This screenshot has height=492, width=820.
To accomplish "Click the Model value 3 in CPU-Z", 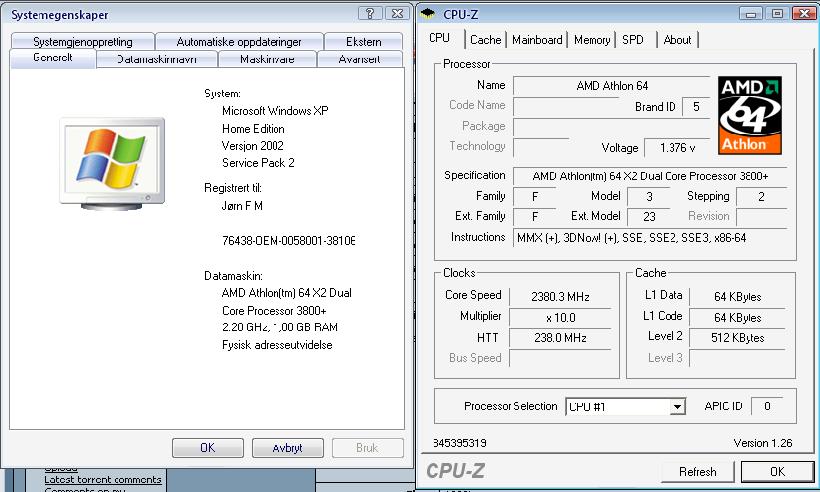I will click(650, 197).
